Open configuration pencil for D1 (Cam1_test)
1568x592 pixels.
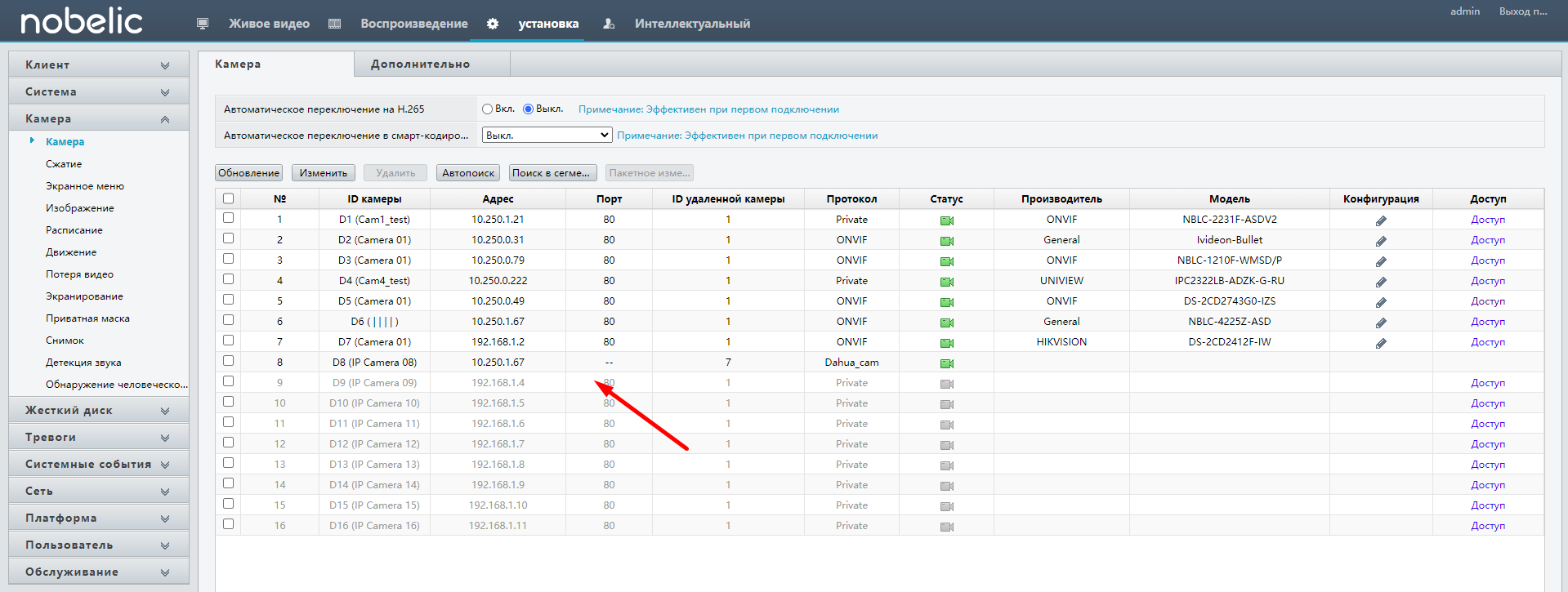tap(1381, 220)
